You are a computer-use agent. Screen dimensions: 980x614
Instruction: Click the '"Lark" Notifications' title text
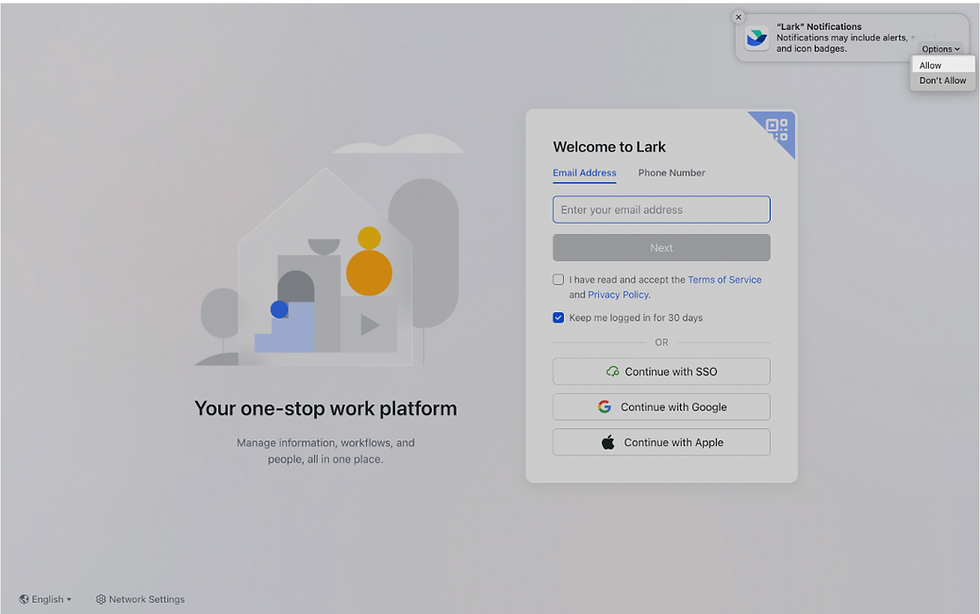819,26
